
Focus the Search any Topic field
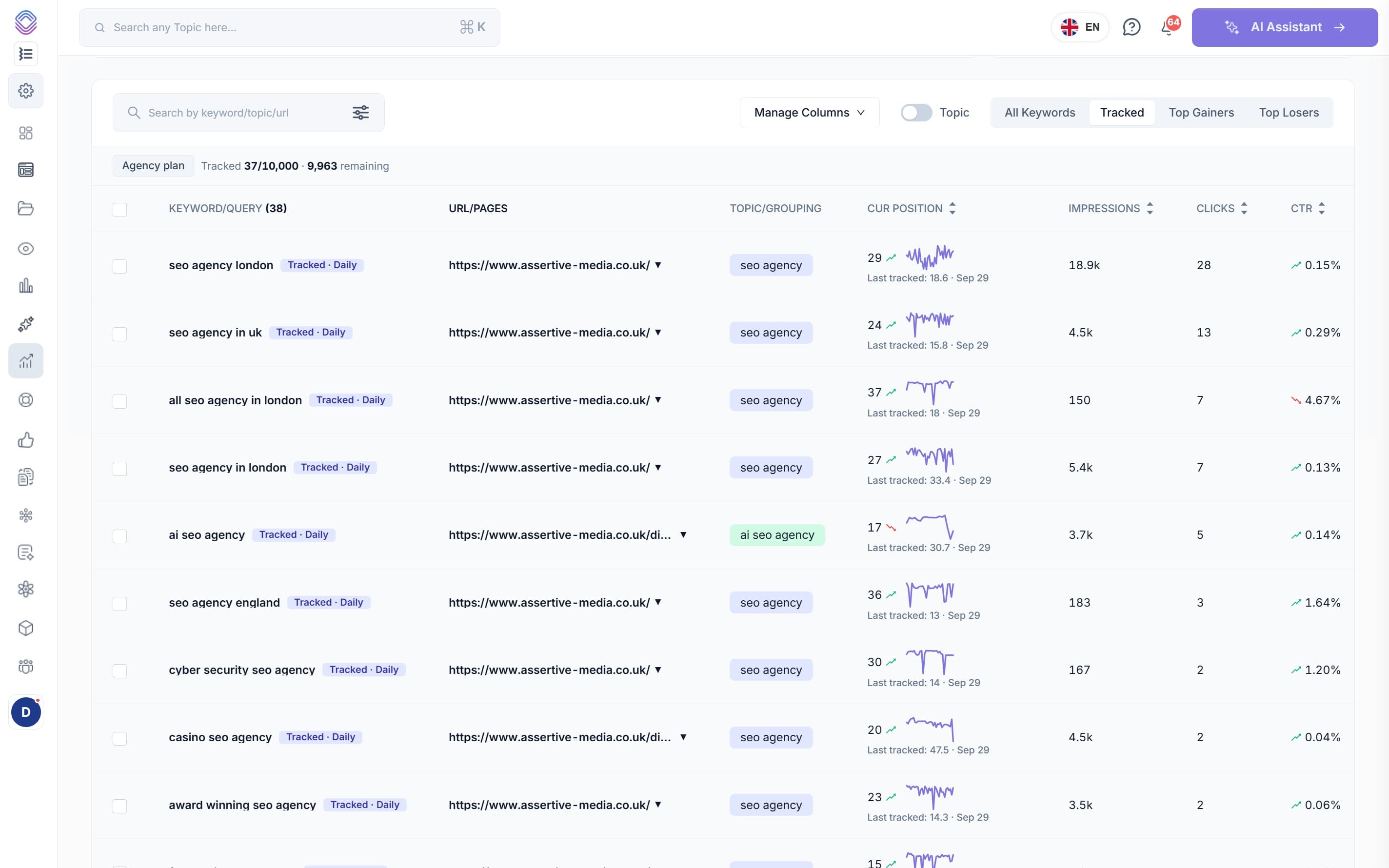(x=289, y=27)
